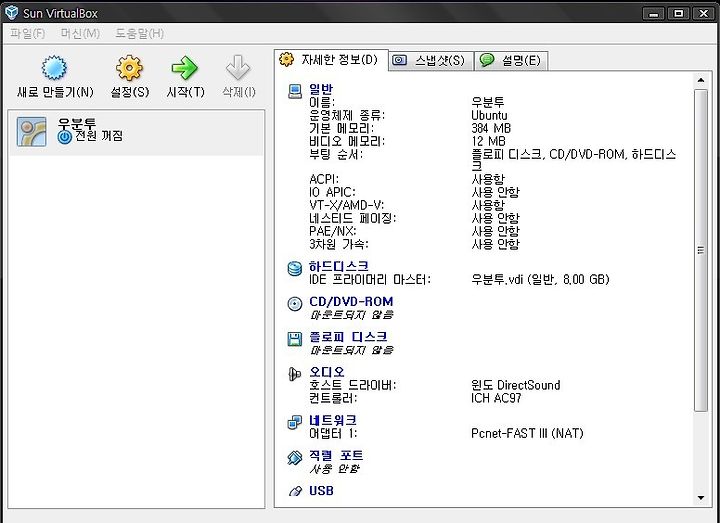Click the 12 MB video memory value
Screen dimensions: 720x523
pyautogui.click(x=488, y=141)
